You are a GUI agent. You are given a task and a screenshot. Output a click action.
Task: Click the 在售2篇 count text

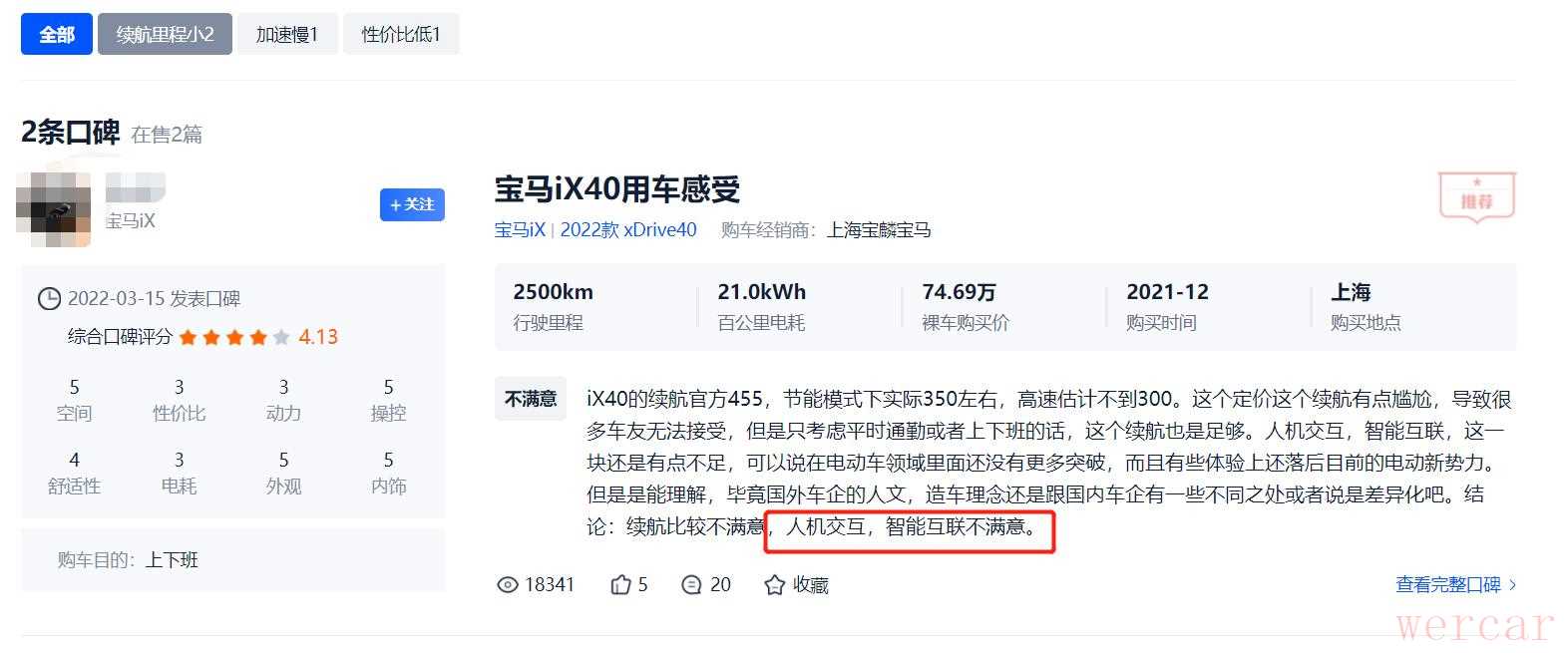[167, 135]
